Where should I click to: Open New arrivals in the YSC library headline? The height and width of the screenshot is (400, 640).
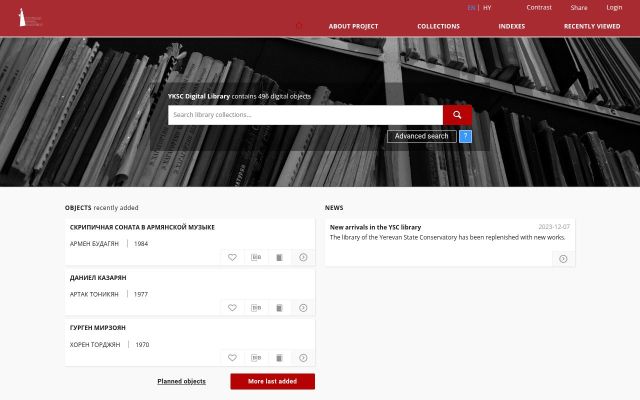(x=375, y=227)
